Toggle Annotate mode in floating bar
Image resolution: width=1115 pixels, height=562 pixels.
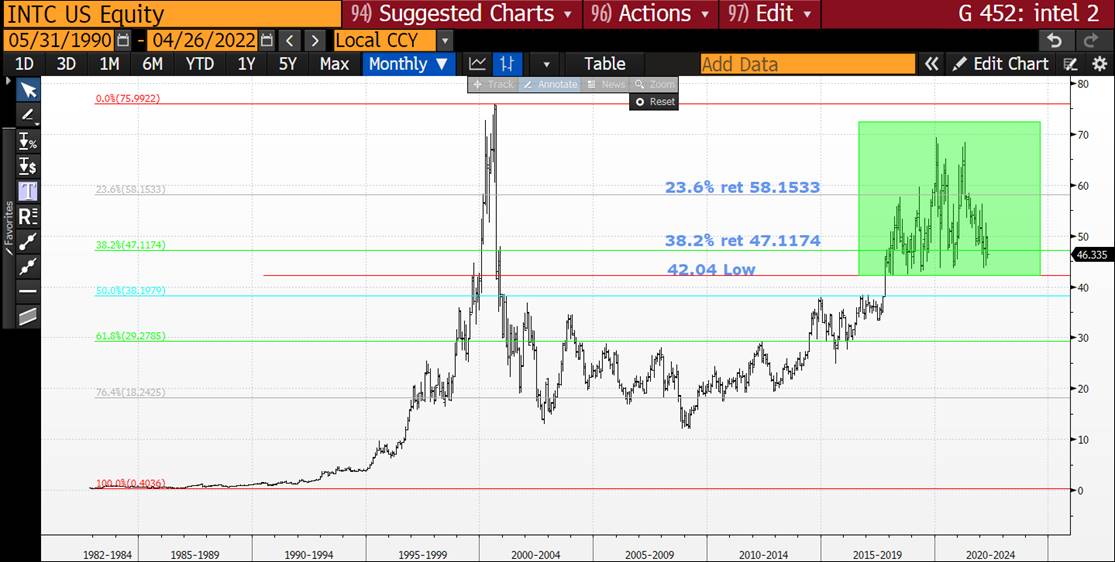[x=550, y=85]
